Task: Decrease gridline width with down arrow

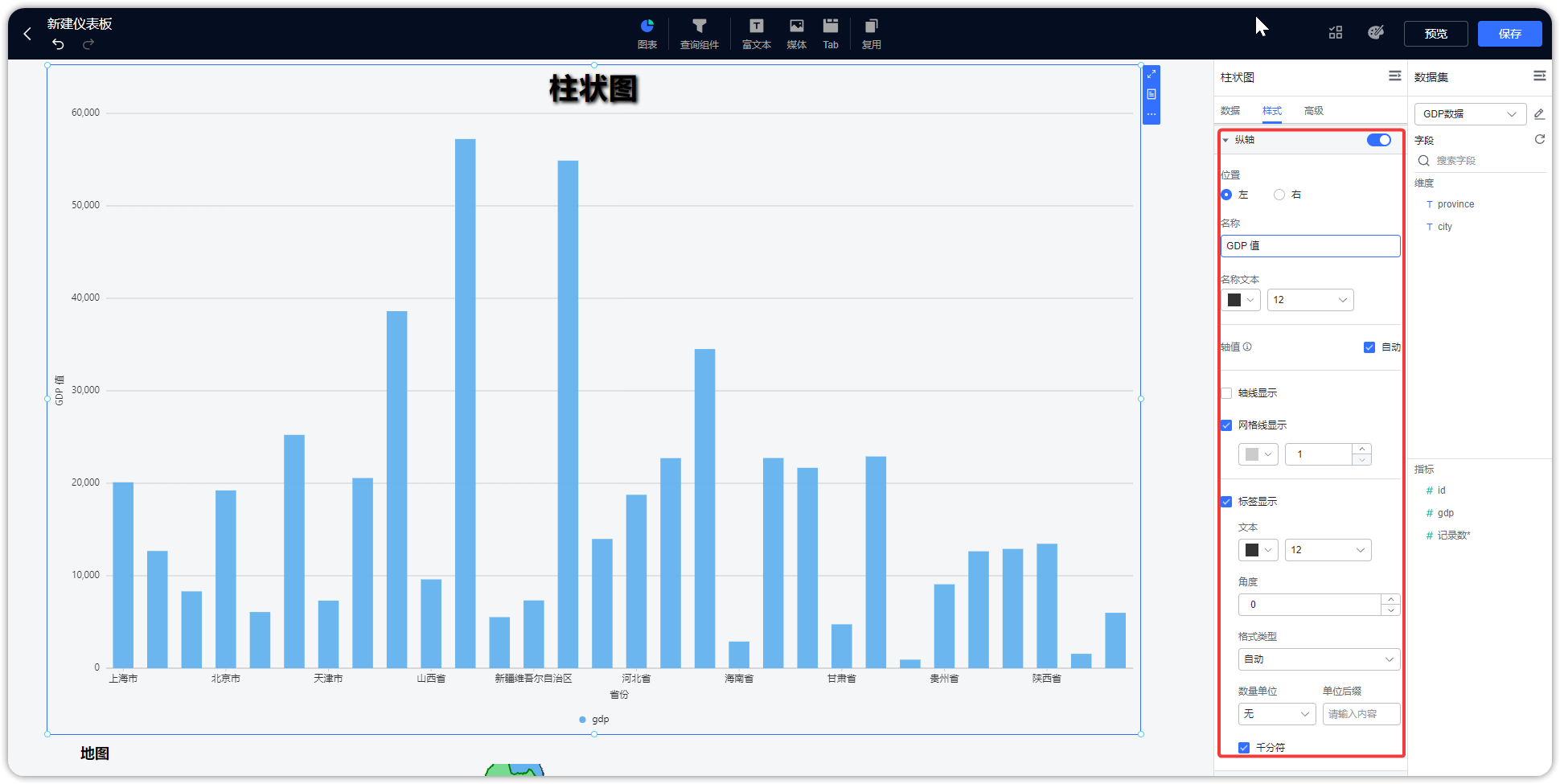Action: 1361,460
